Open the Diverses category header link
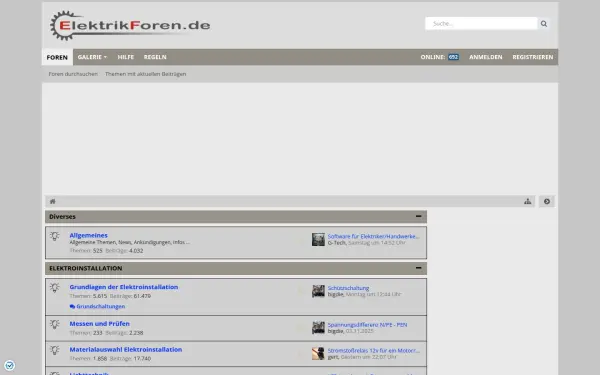 pyautogui.click(x=62, y=217)
